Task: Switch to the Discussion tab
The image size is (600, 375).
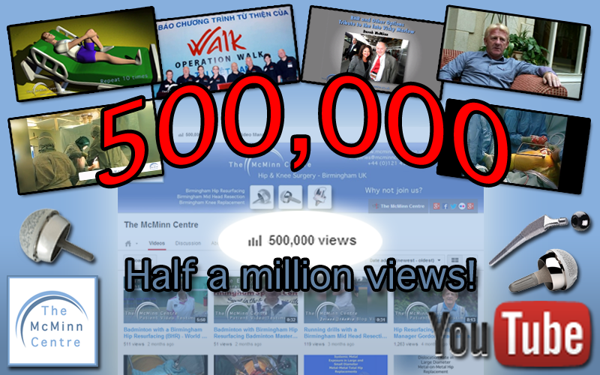Action: pyautogui.click(x=188, y=243)
